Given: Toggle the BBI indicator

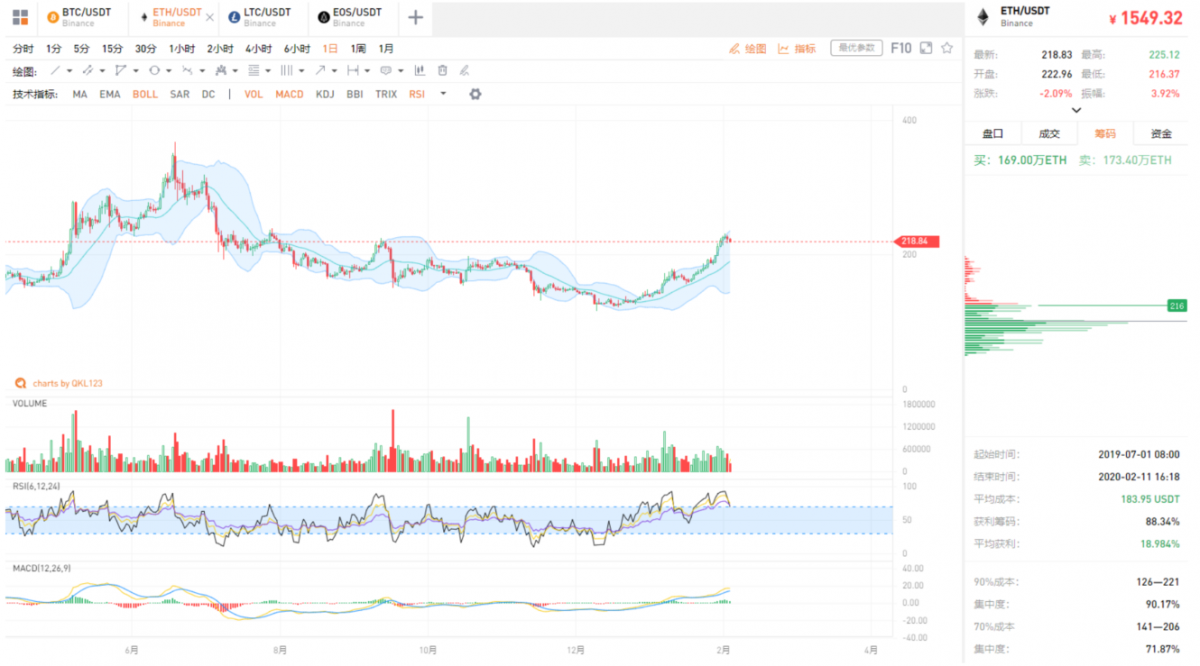Looking at the screenshot, I should click(355, 94).
